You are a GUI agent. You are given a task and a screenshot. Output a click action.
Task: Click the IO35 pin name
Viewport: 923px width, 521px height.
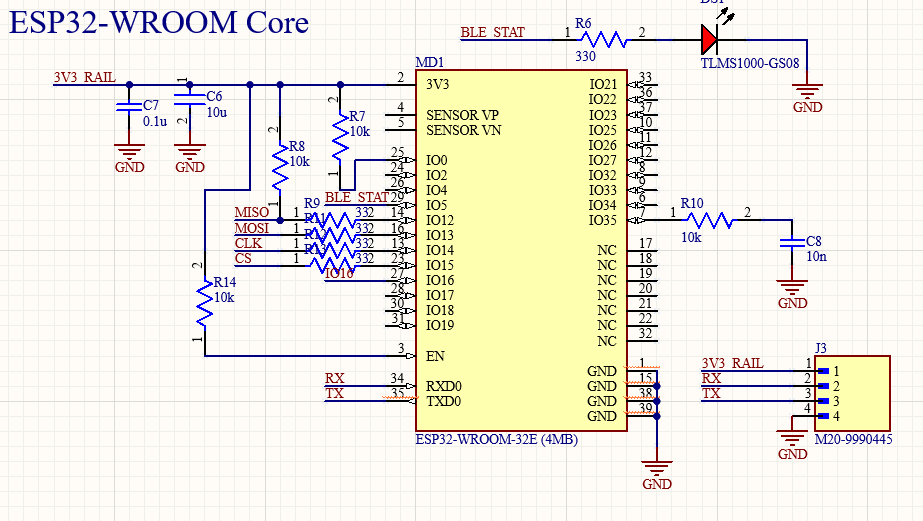[602, 220]
